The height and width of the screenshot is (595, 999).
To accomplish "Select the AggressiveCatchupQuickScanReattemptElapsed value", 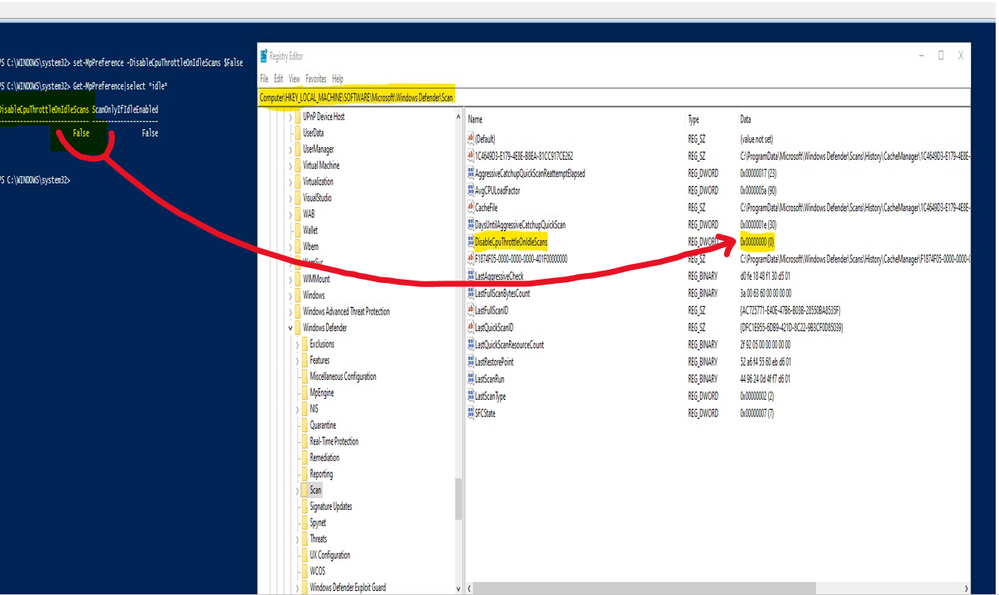I will point(529,173).
